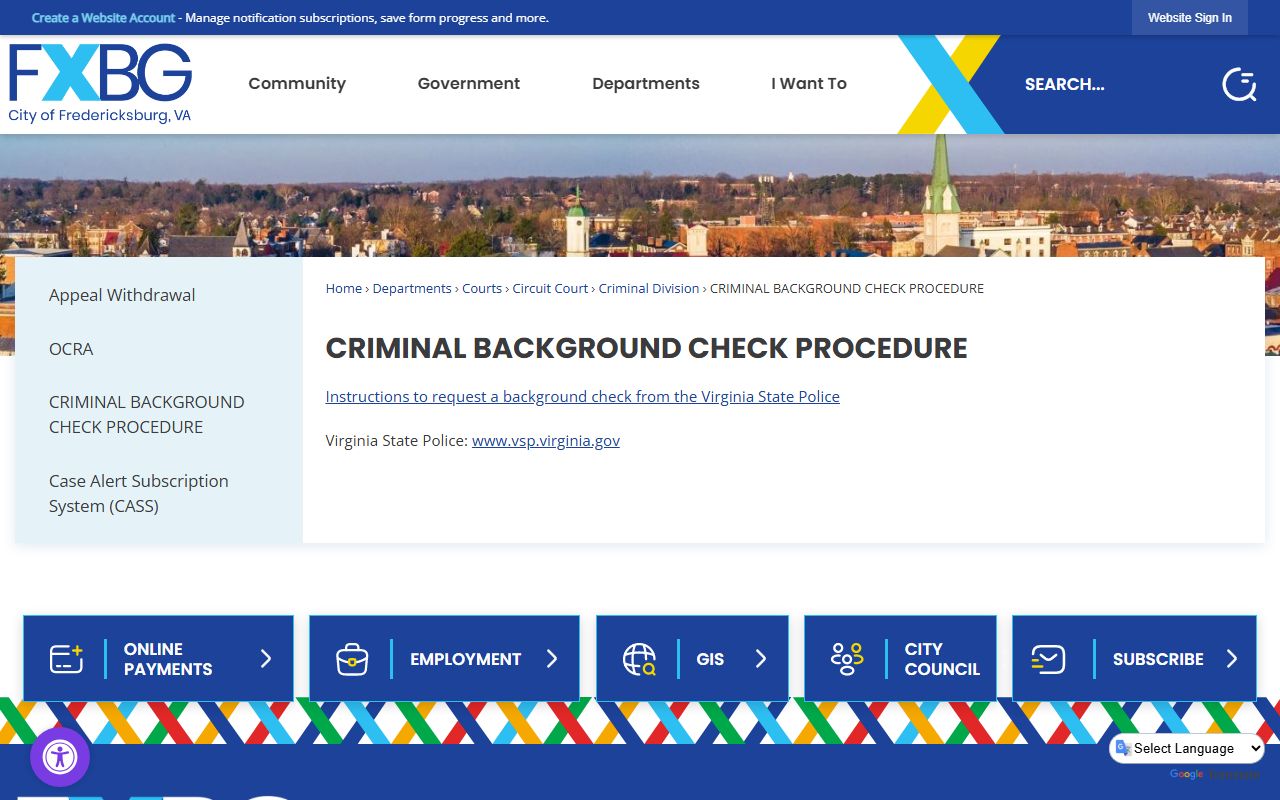Click the arrow on GIS button
This screenshot has height=800, width=1280.
[761, 658]
